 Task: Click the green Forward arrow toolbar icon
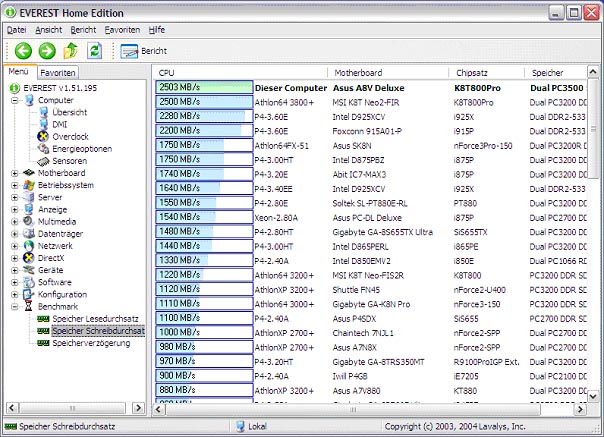click(x=47, y=51)
